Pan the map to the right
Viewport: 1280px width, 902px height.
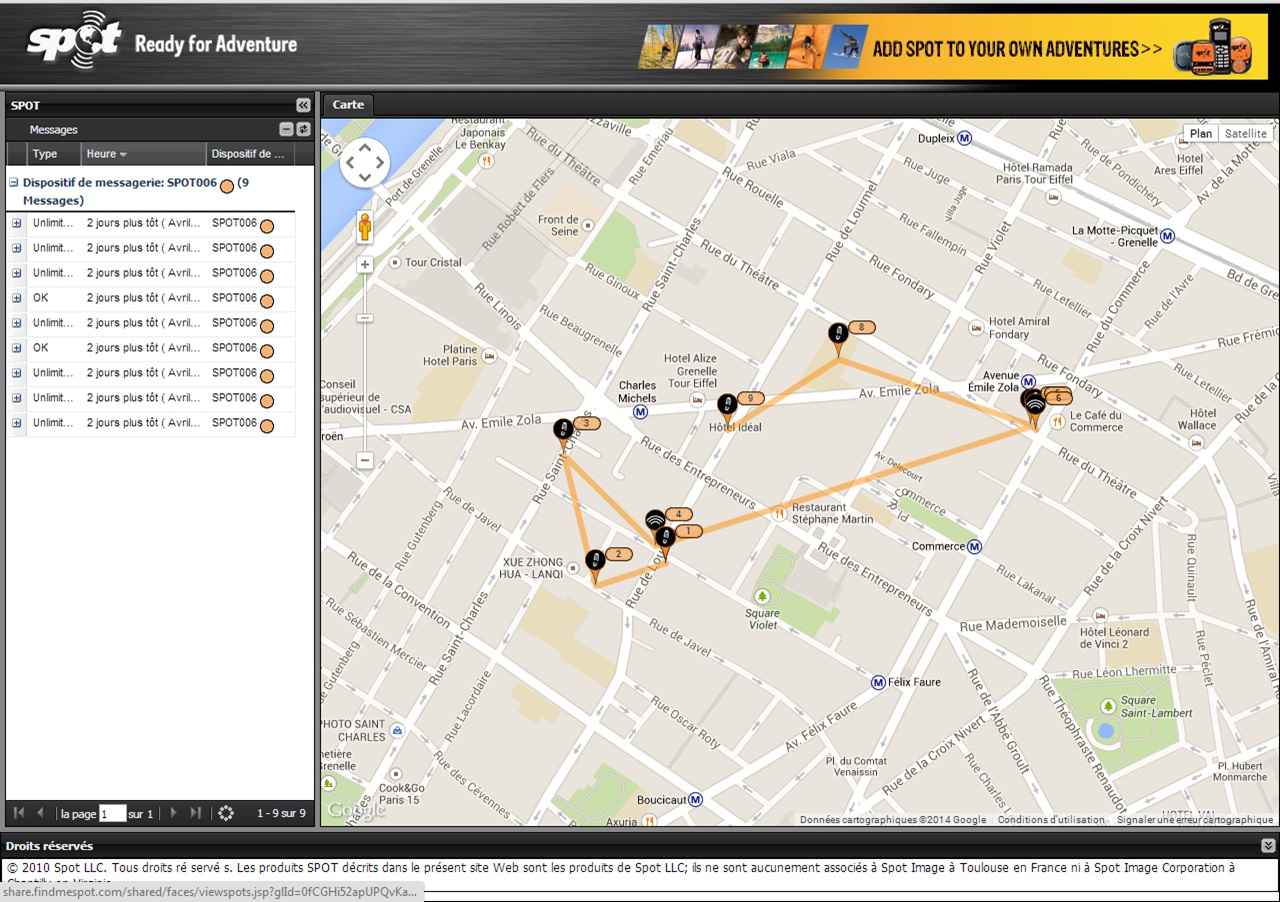click(381, 163)
